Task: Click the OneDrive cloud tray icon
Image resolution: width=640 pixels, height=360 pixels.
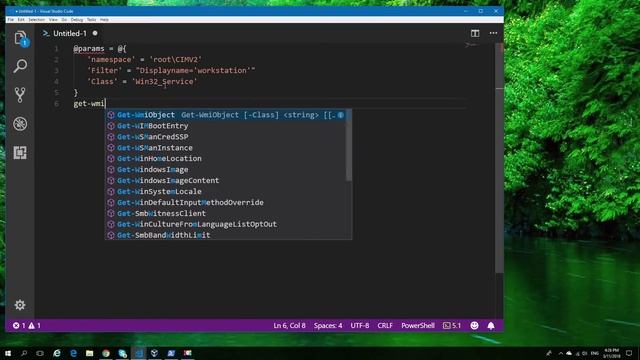Action: pyautogui.click(x=569, y=353)
